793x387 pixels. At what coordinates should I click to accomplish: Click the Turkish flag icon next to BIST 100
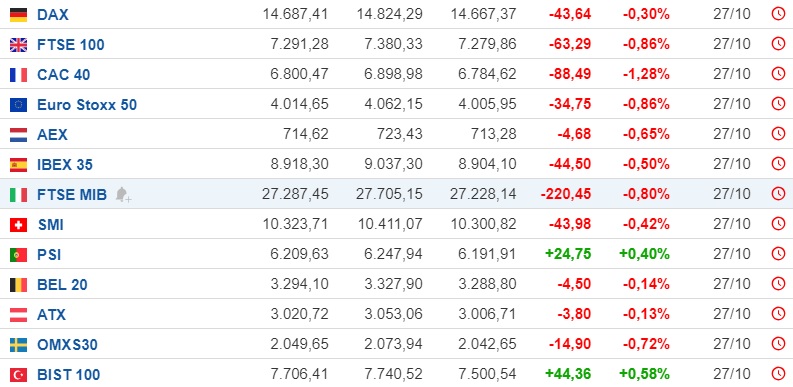point(18,375)
